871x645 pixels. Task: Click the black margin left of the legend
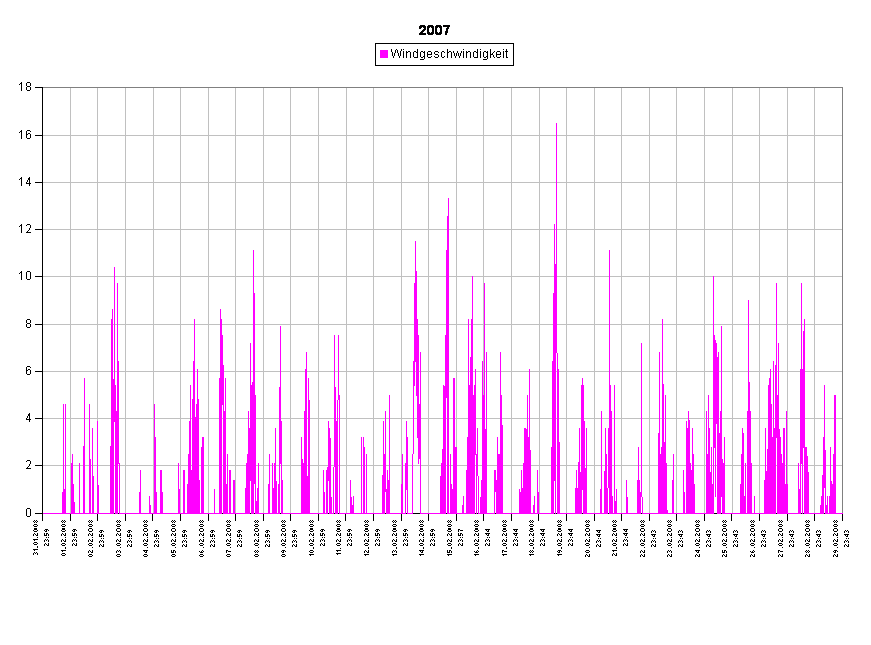(x=200, y=54)
